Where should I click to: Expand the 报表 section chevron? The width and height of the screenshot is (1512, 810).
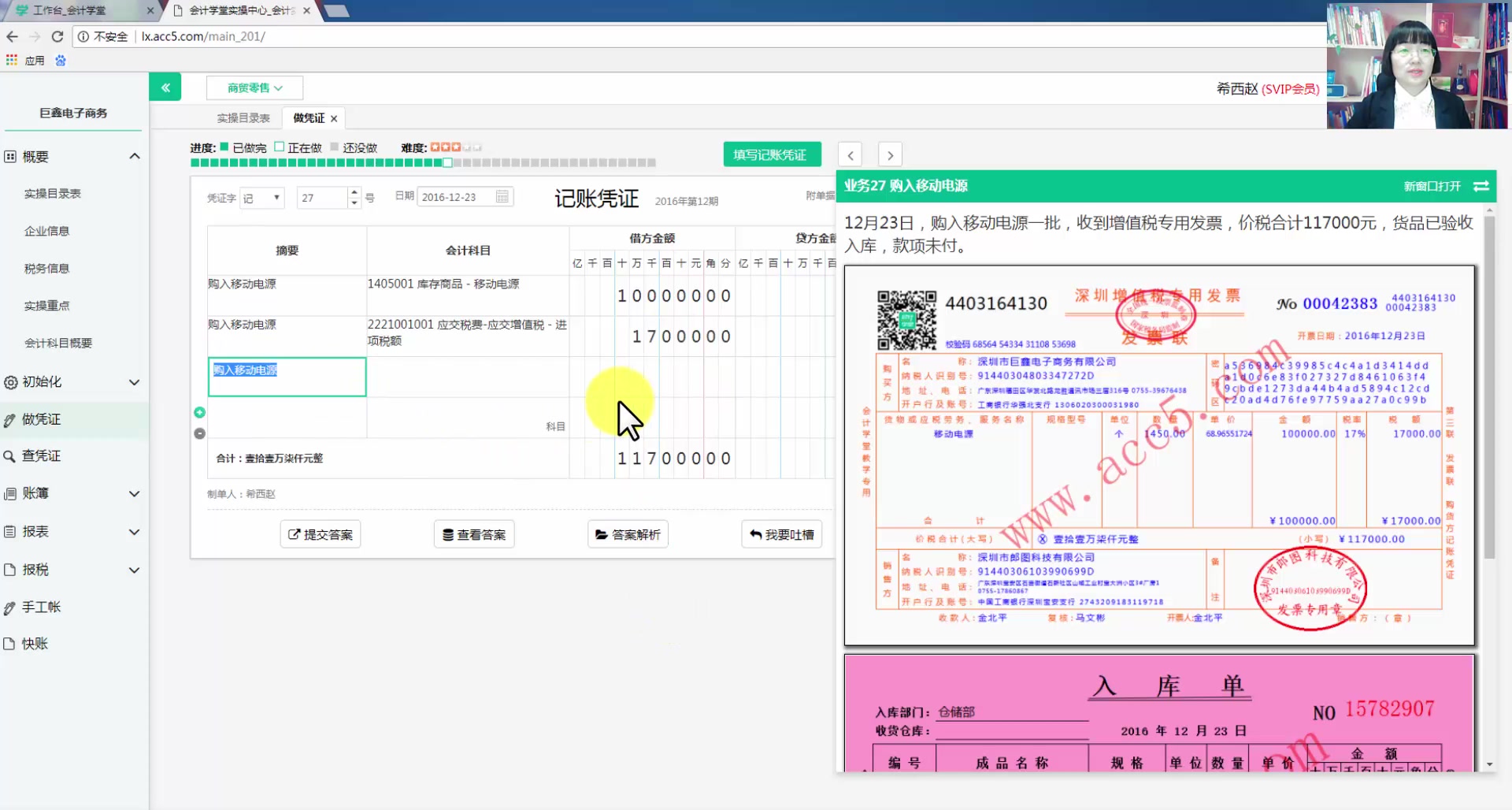click(134, 532)
